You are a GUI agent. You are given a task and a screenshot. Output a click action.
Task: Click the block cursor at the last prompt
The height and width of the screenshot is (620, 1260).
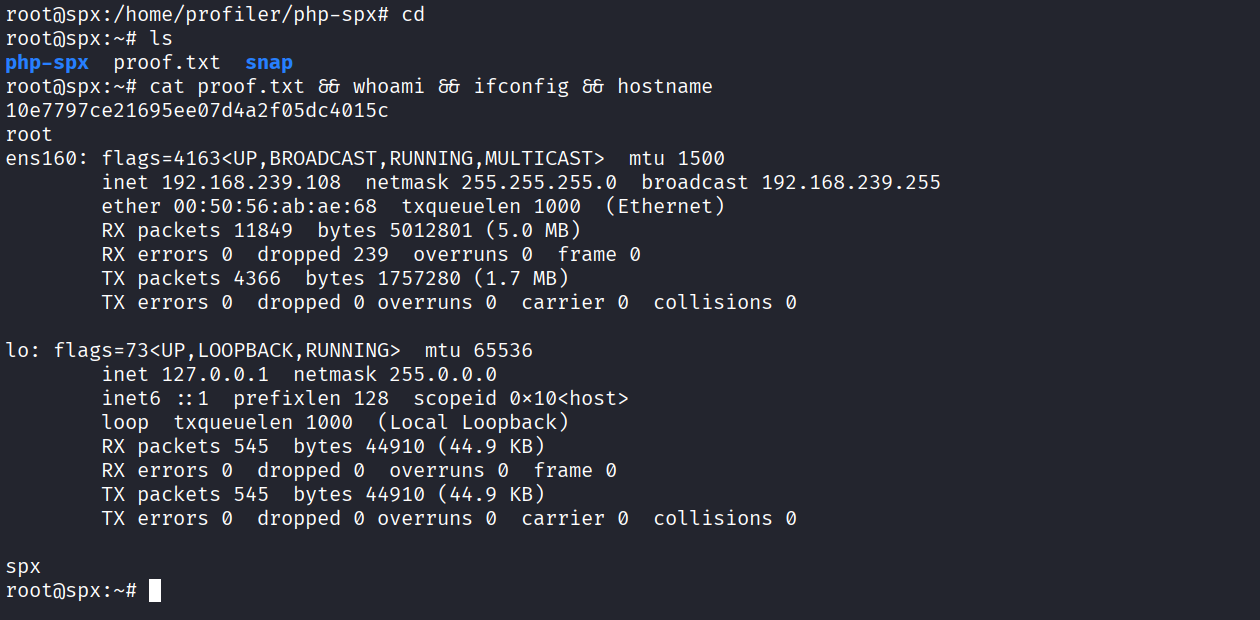click(155, 591)
